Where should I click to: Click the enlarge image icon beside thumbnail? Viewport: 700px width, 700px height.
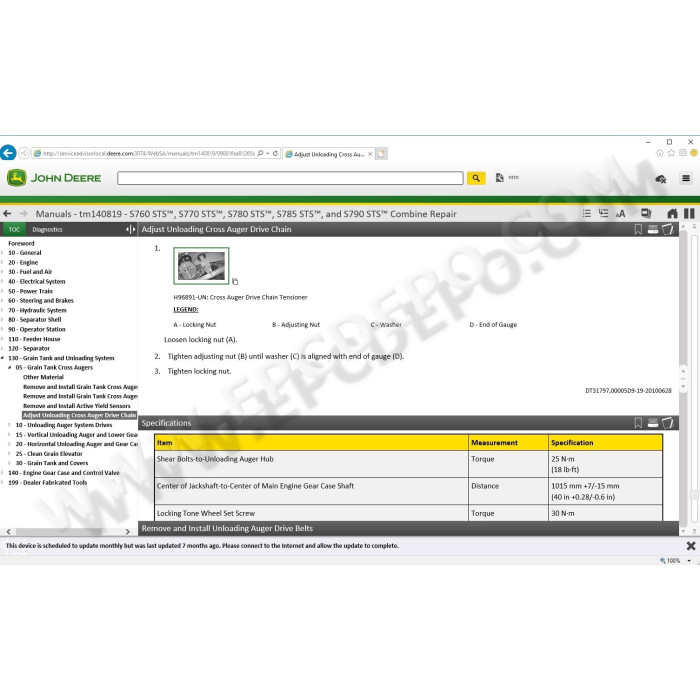click(235, 282)
